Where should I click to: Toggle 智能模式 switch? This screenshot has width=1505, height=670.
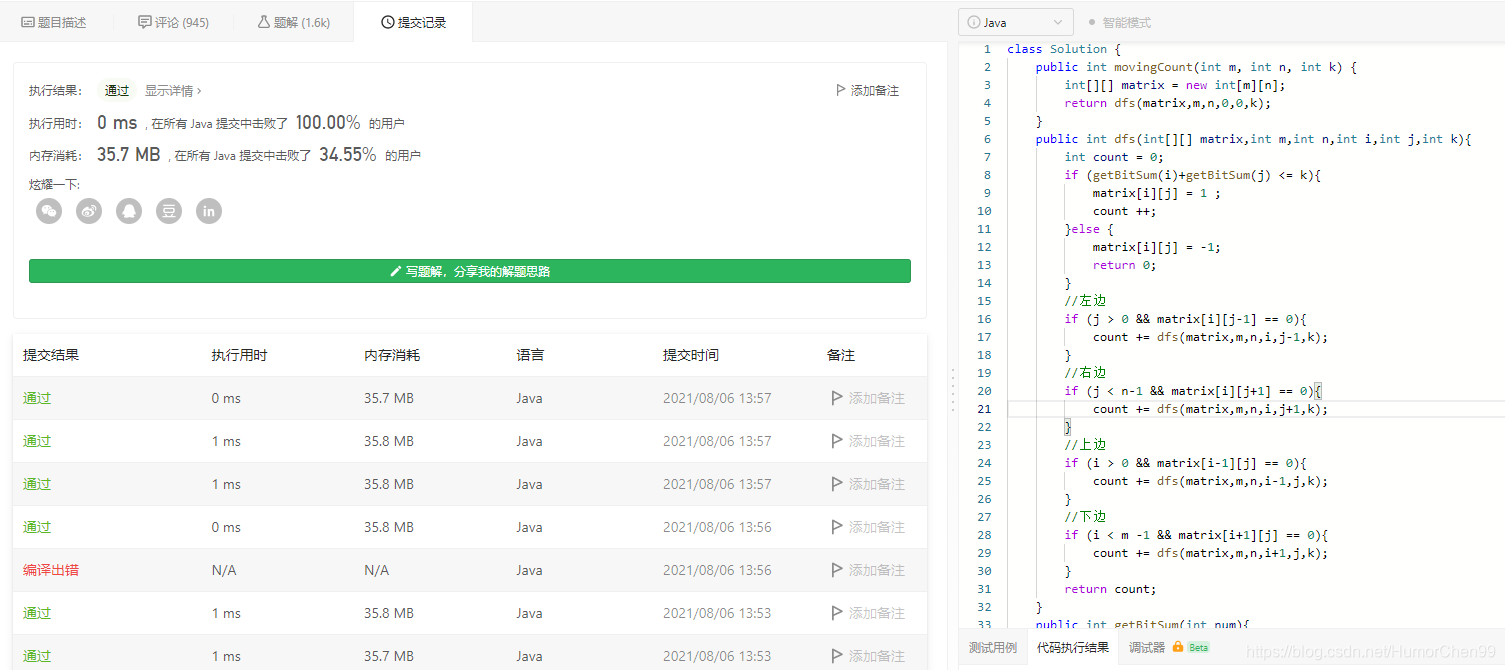1119,22
